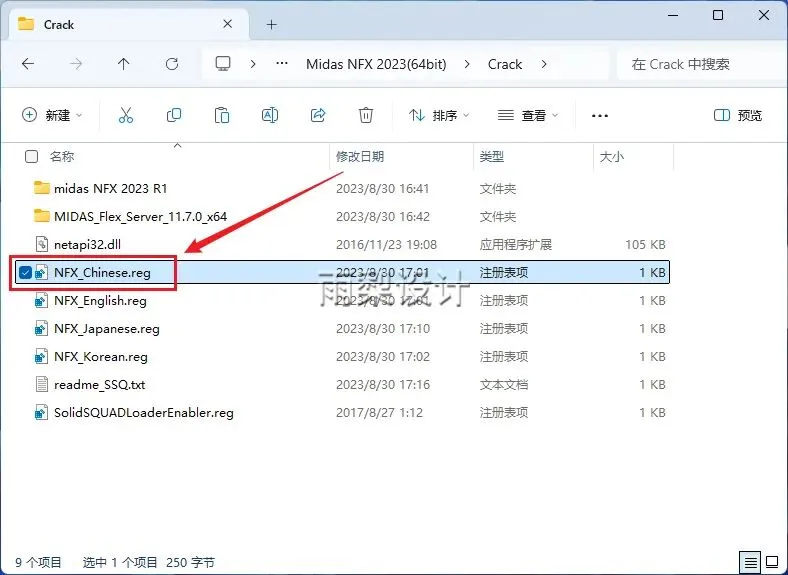788x575 pixels.
Task: Click the NFX_English.reg file icon
Action: (x=41, y=301)
